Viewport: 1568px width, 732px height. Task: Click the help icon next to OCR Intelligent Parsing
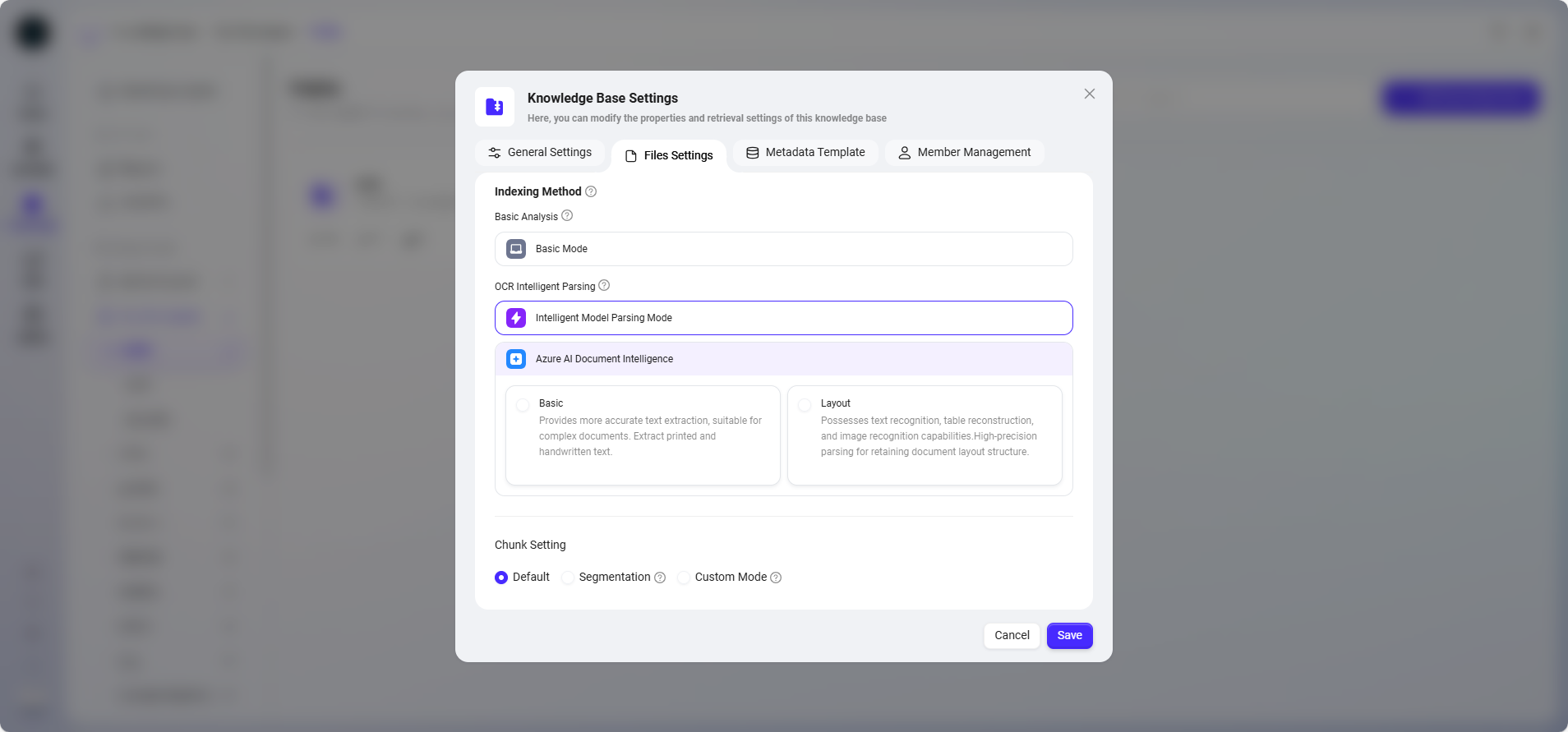tap(604, 286)
